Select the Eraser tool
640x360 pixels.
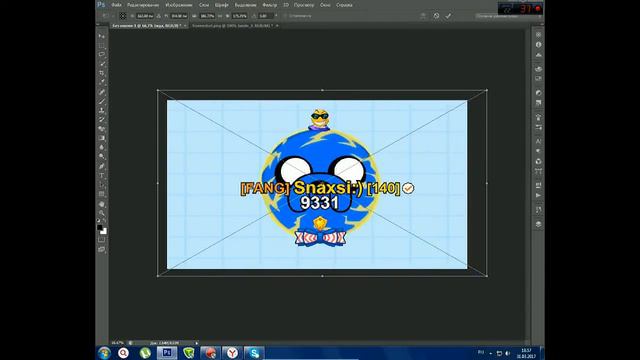click(x=101, y=129)
